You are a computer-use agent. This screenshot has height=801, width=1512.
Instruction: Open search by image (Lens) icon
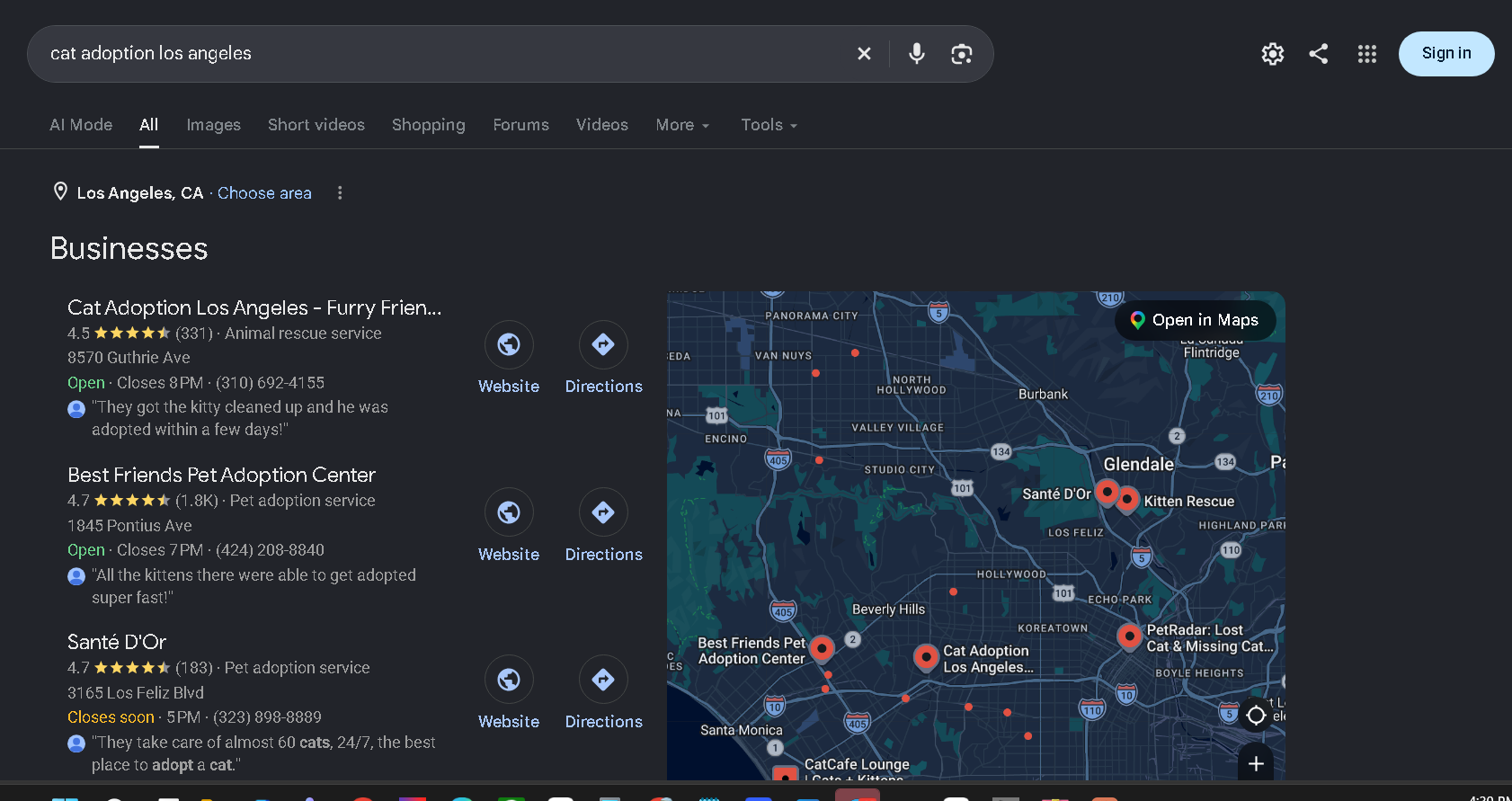(962, 54)
